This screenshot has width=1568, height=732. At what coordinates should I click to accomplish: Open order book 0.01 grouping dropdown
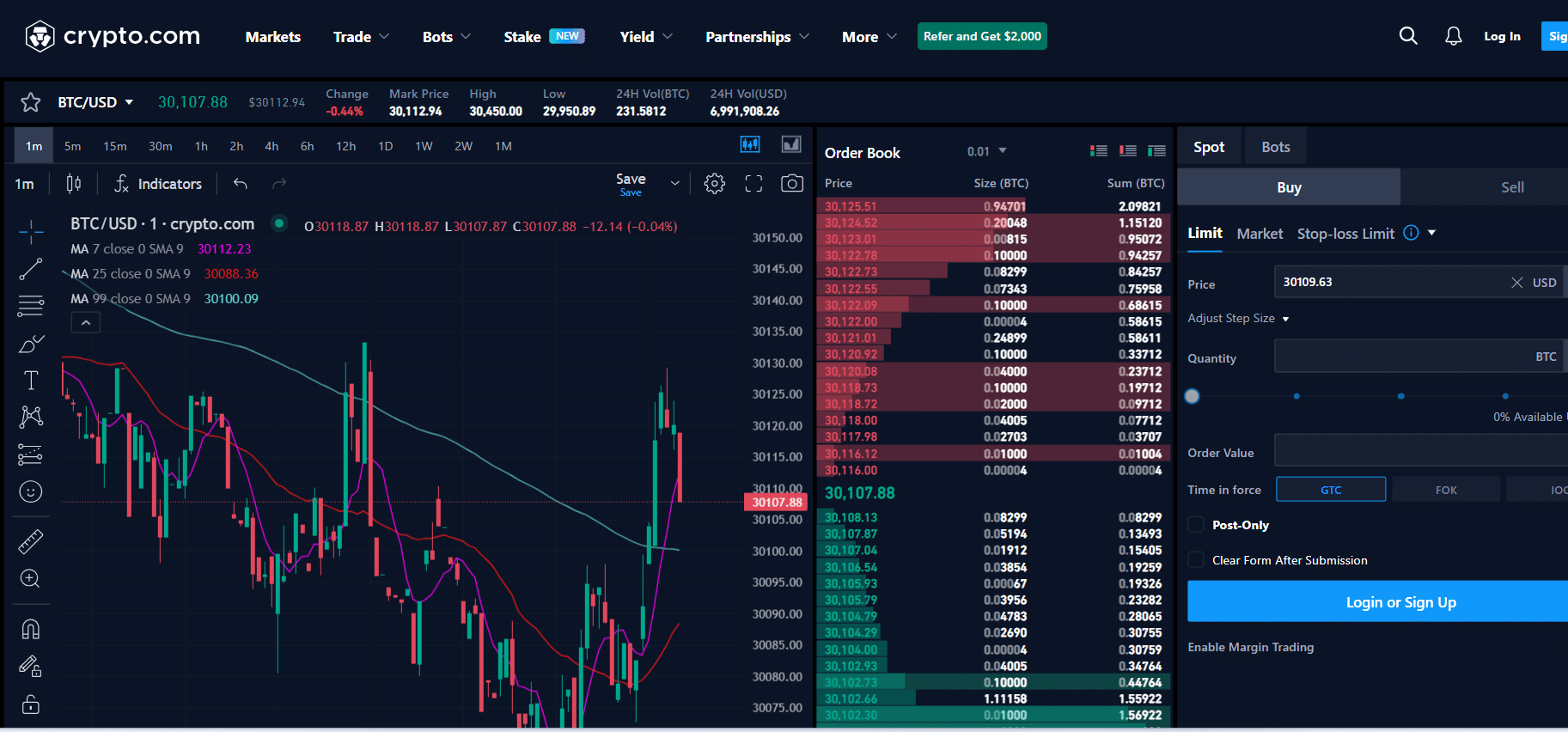tap(987, 151)
